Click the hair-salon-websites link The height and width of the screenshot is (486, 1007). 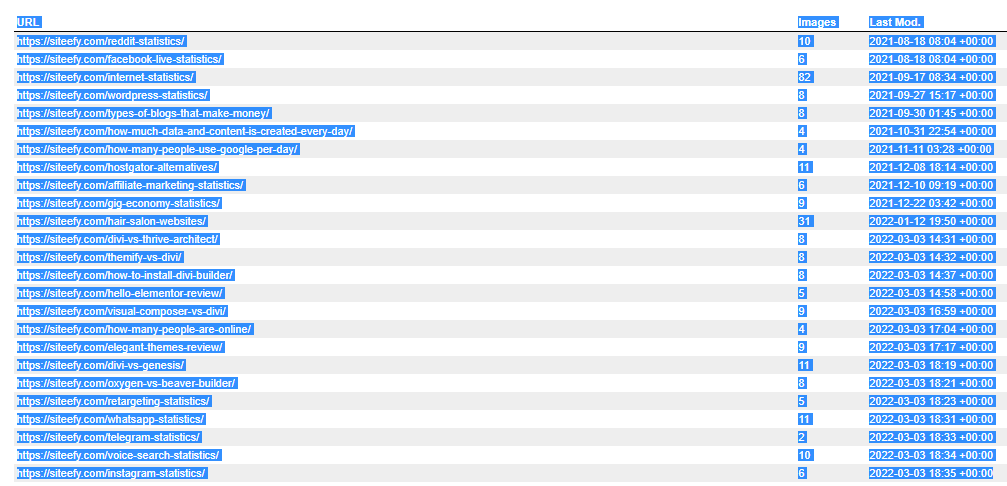pyautogui.click(x=112, y=221)
